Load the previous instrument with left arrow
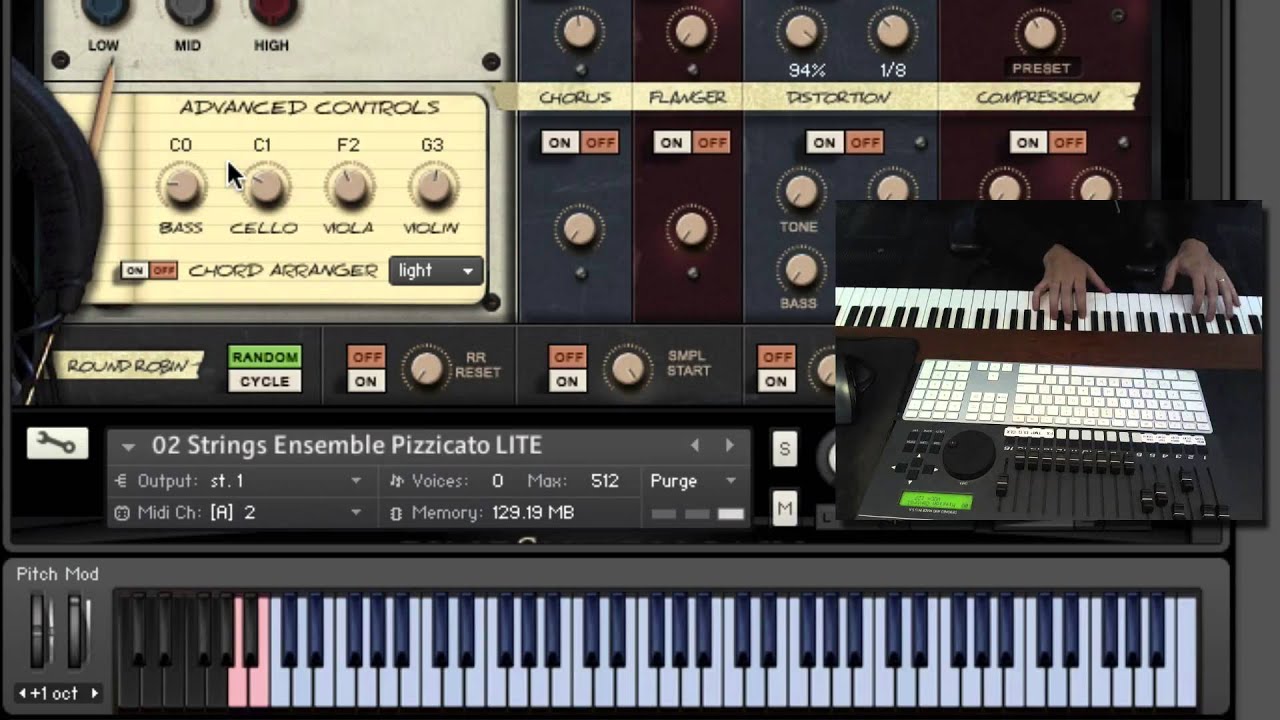 pos(695,445)
